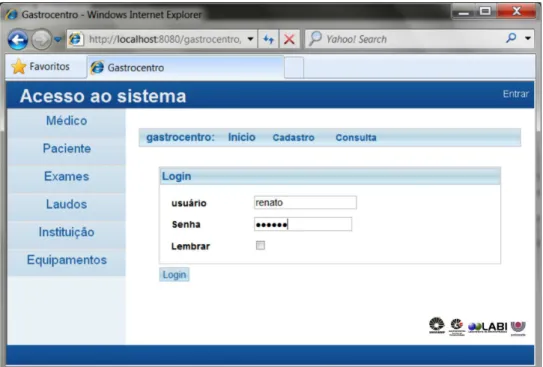This screenshot has height=367, width=543.
Task: Refresh the page with the refresh icon
Action: click(268, 39)
